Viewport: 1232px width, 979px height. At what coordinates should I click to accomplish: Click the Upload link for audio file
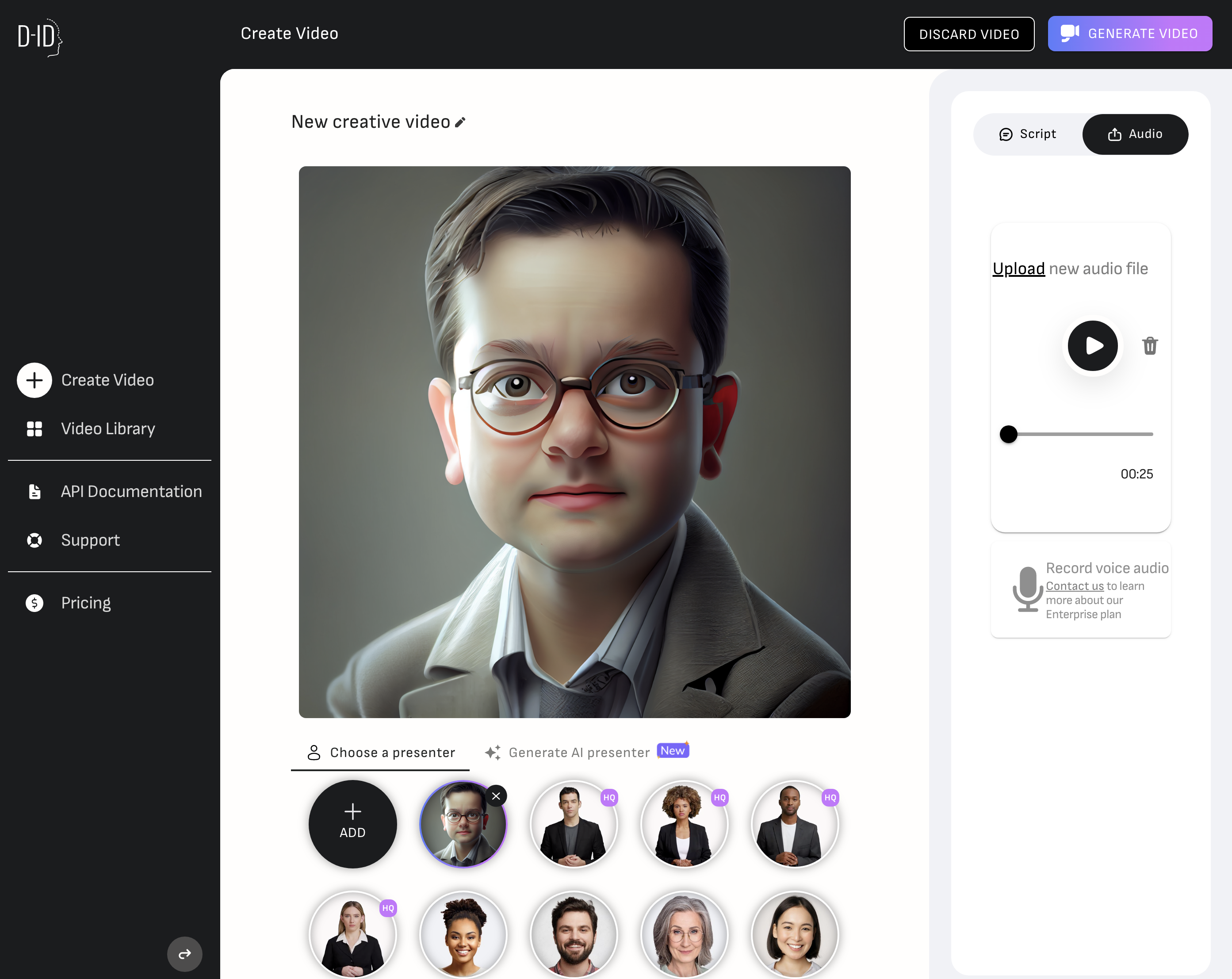click(x=1018, y=268)
